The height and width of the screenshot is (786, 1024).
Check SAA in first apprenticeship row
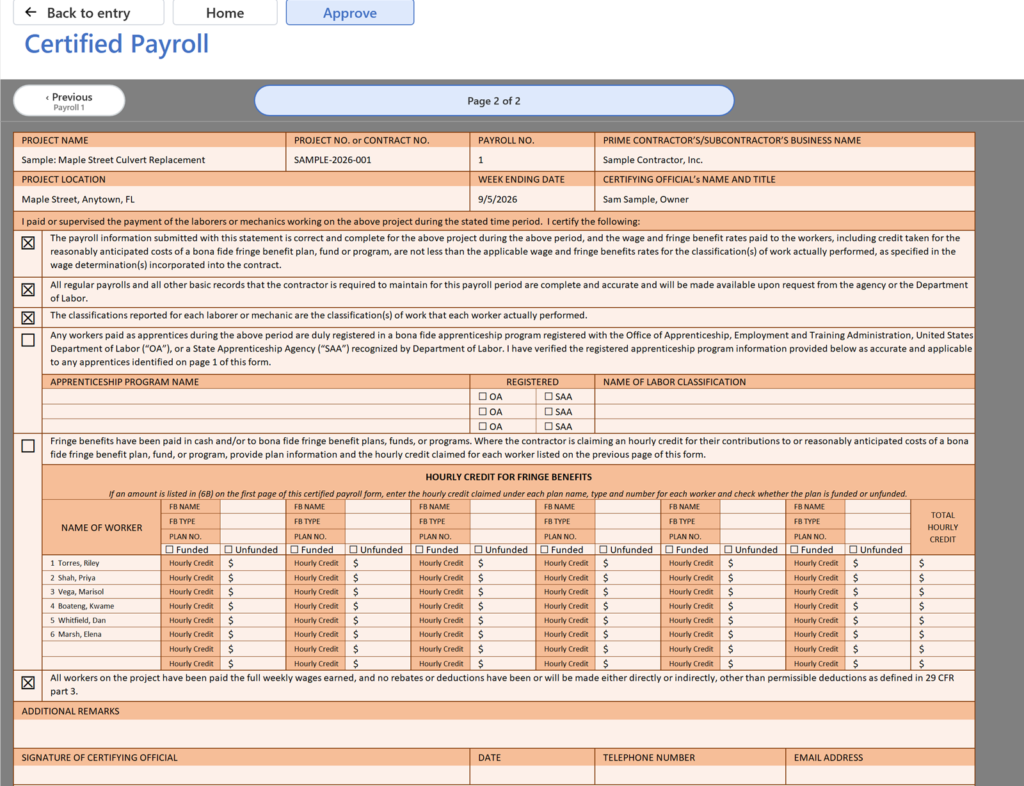click(549, 396)
